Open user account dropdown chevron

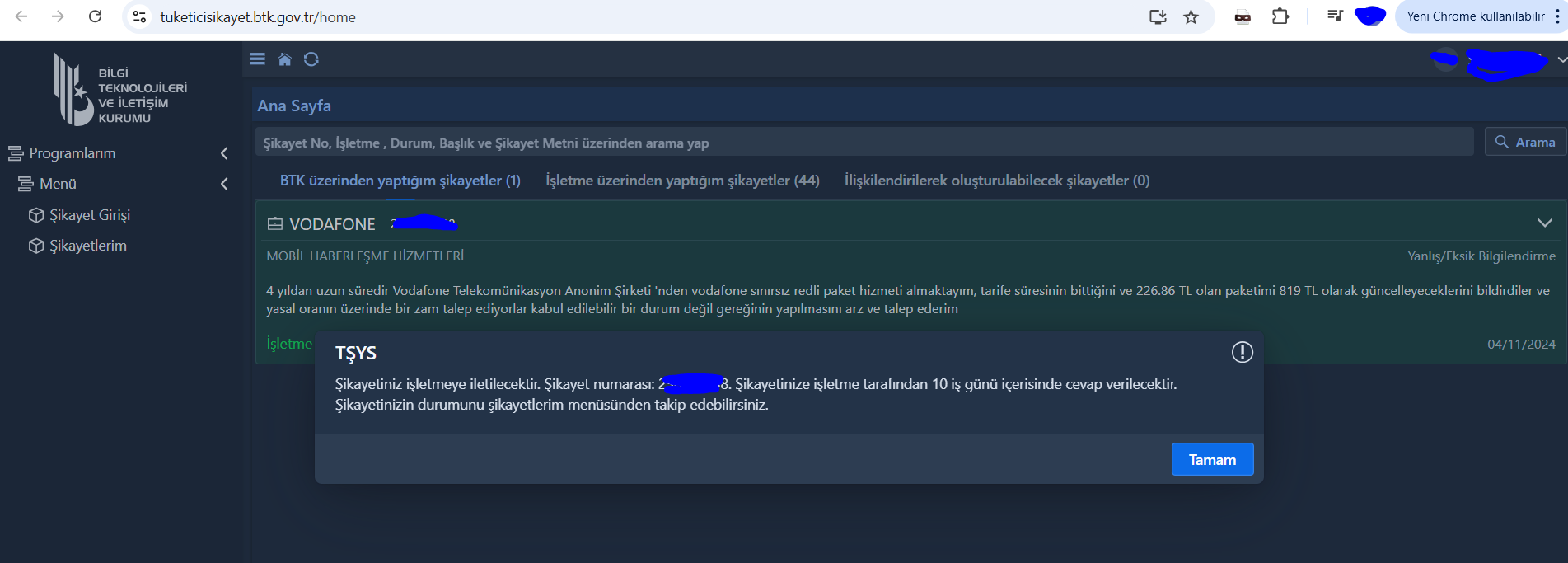[x=1561, y=60]
